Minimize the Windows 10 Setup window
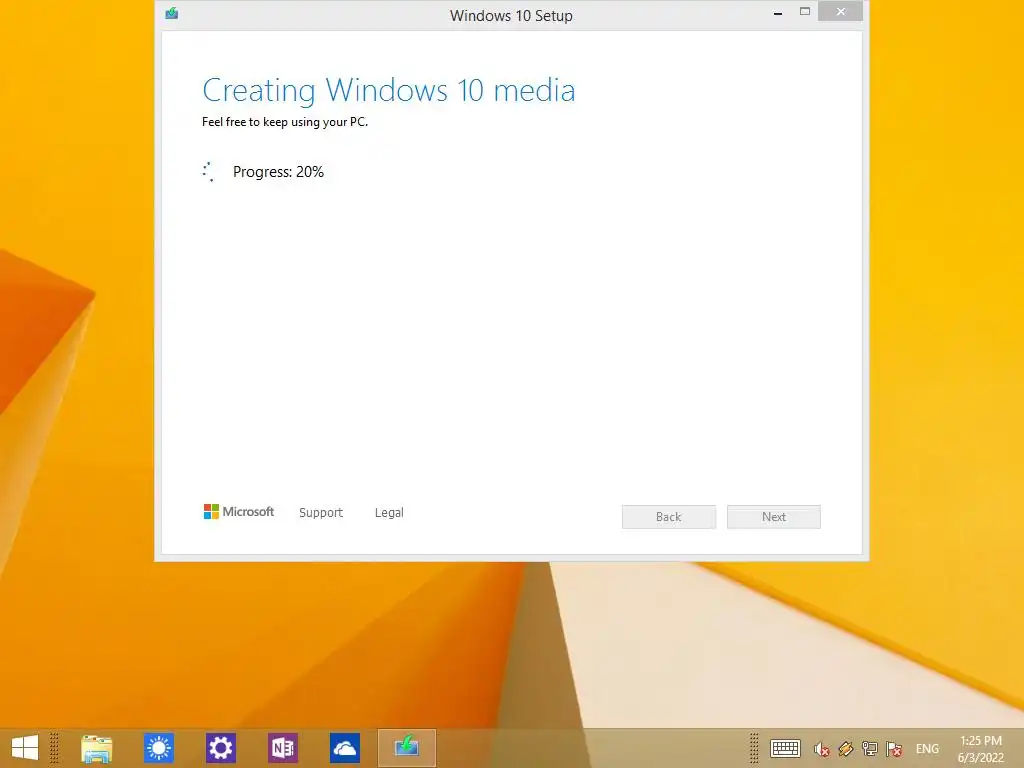Viewport: 1024px width, 768px height. coord(778,13)
